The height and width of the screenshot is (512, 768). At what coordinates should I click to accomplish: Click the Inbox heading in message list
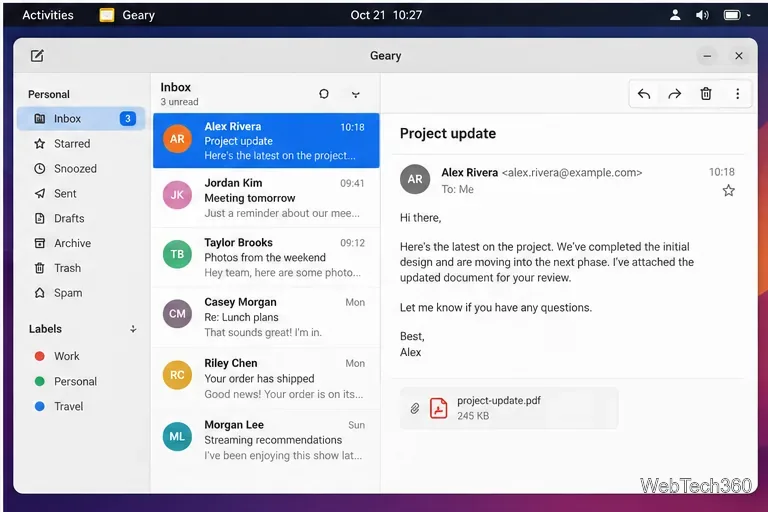(175, 87)
